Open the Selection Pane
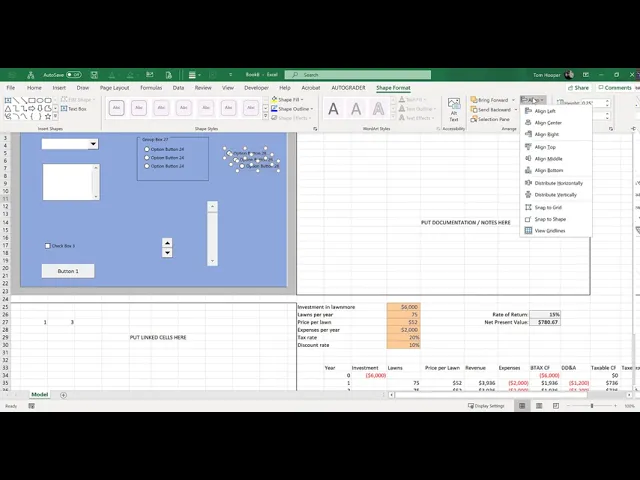 pyautogui.click(x=490, y=119)
